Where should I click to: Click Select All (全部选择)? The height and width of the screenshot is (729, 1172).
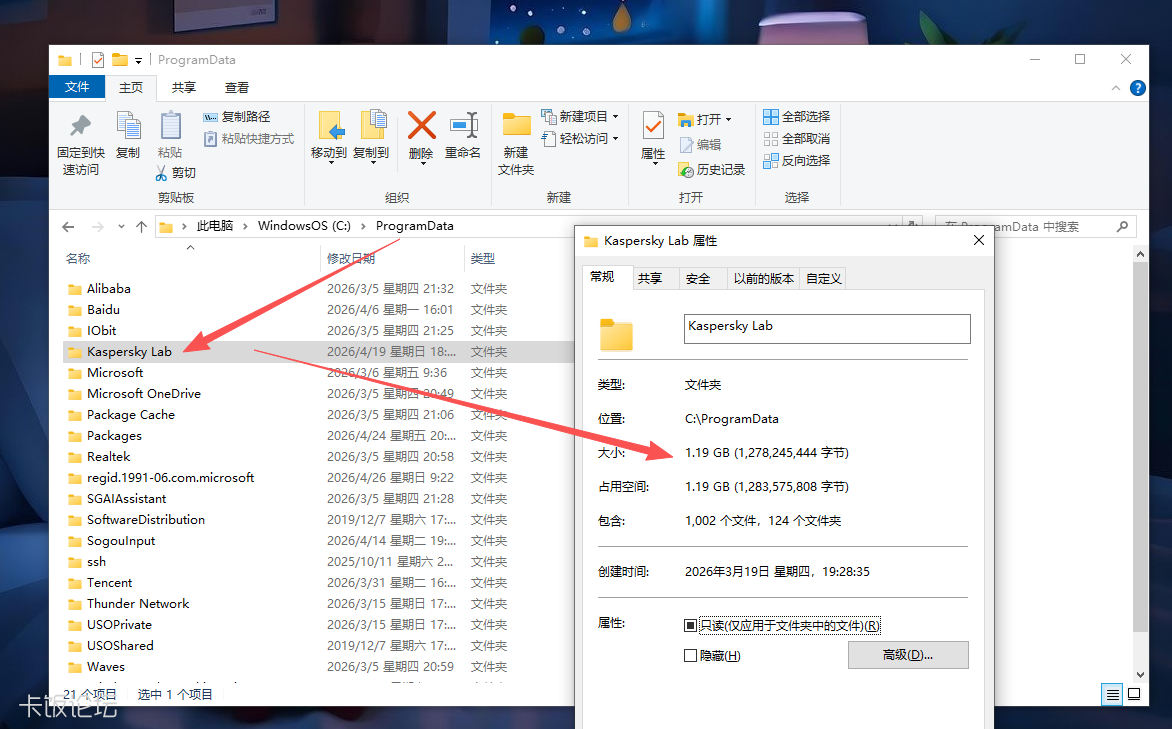pyautogui.click(x=797, y=117)
